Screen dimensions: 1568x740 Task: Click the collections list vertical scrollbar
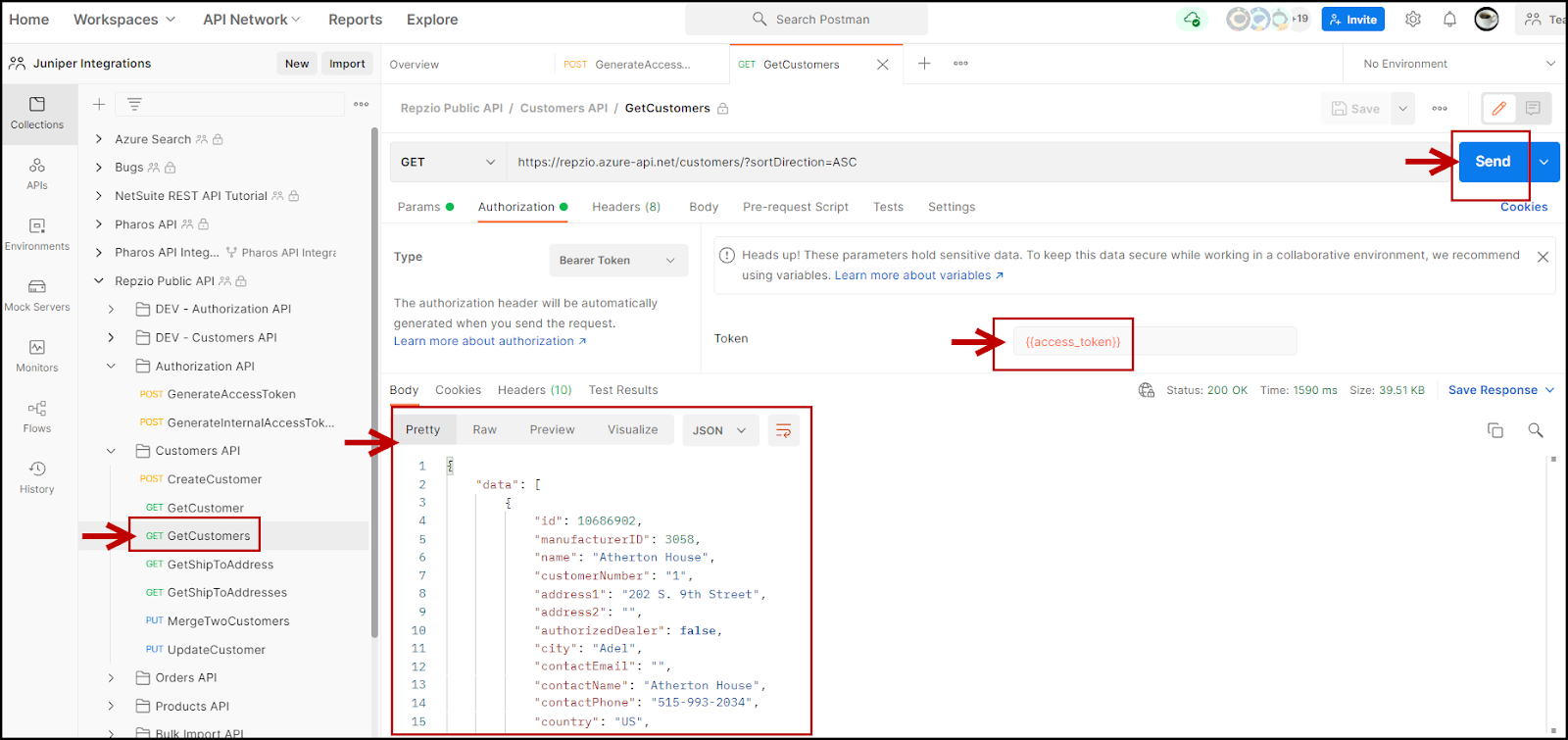tap(374, 382)
